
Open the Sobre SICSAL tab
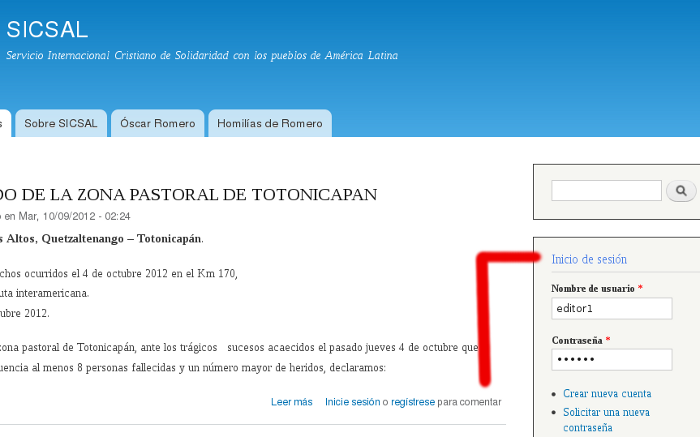click(61, 124)
